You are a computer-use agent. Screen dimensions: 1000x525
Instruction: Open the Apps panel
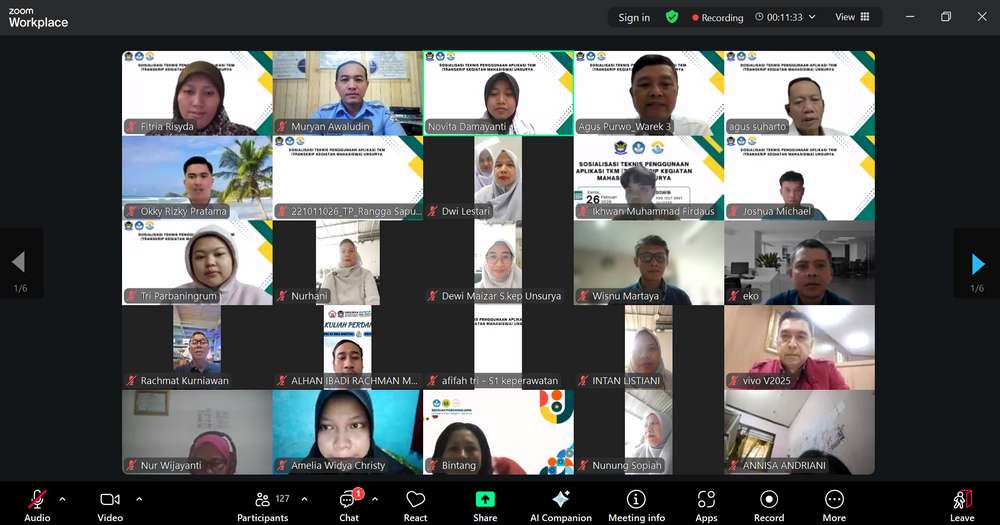(706, 504)
